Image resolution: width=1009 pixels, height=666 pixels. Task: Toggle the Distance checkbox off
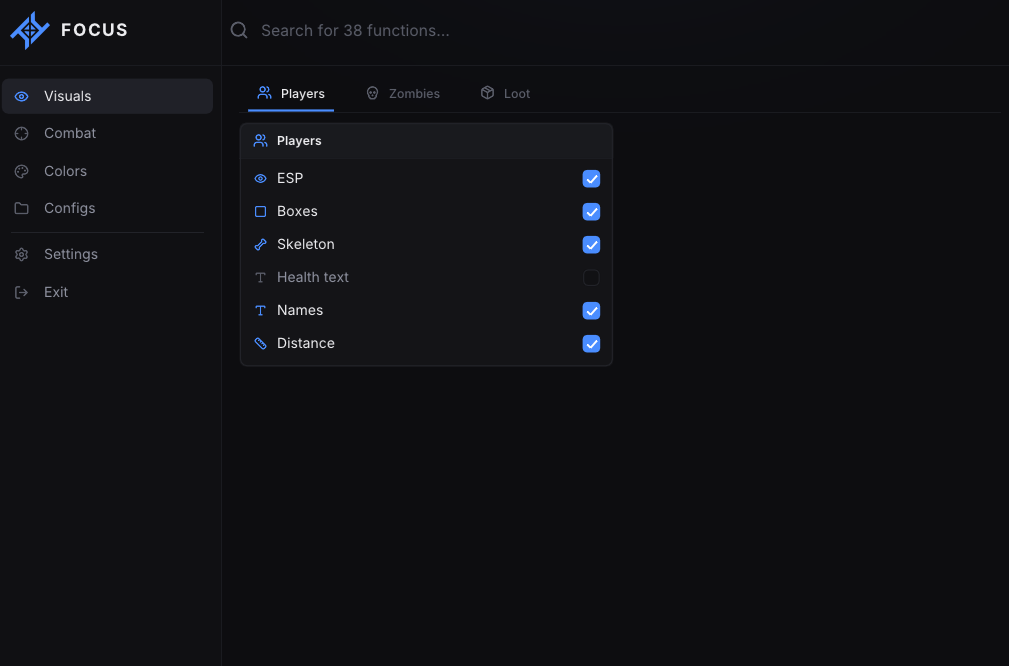591,344
